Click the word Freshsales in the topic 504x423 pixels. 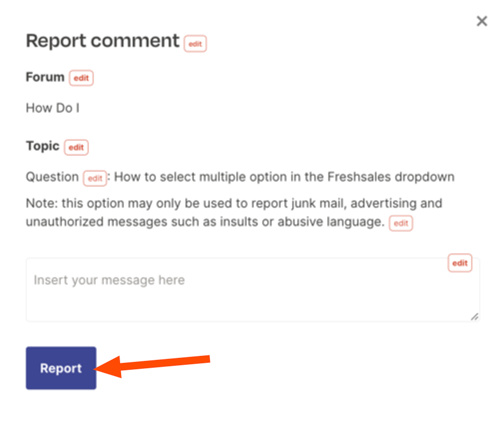point(359,177)
